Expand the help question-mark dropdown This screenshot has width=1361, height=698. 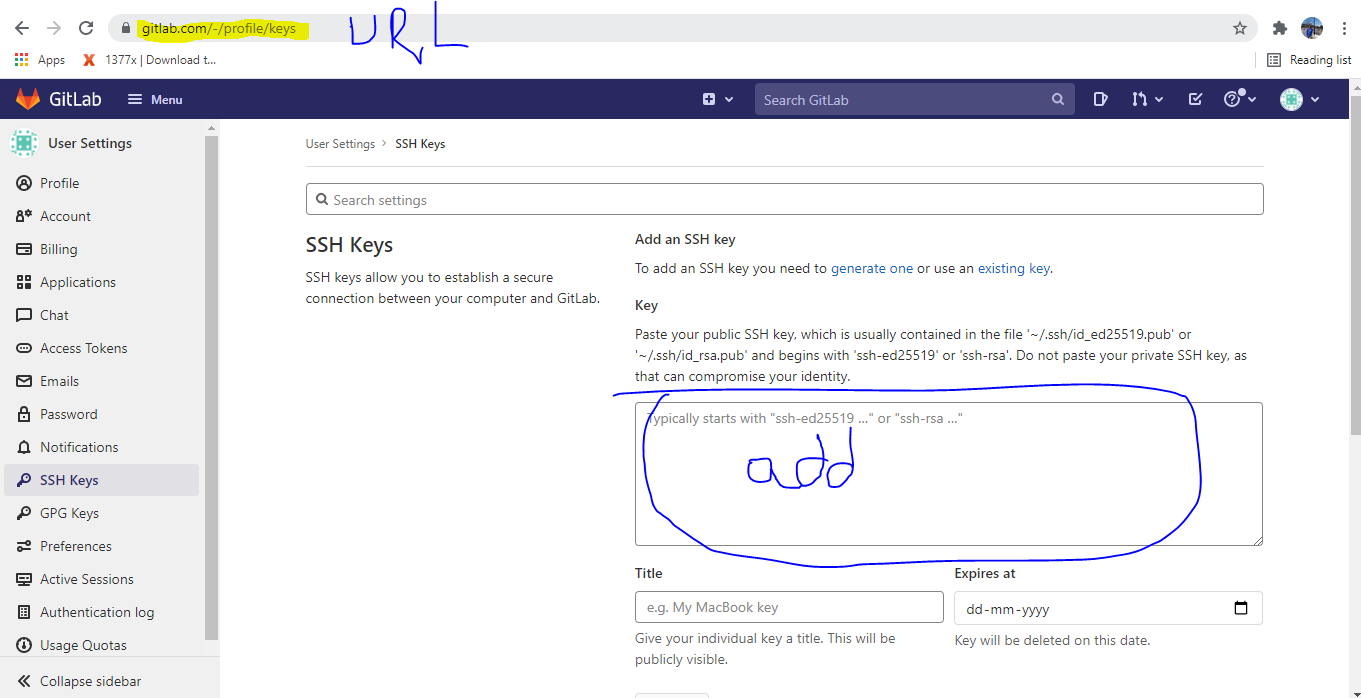click(1240, 99)
